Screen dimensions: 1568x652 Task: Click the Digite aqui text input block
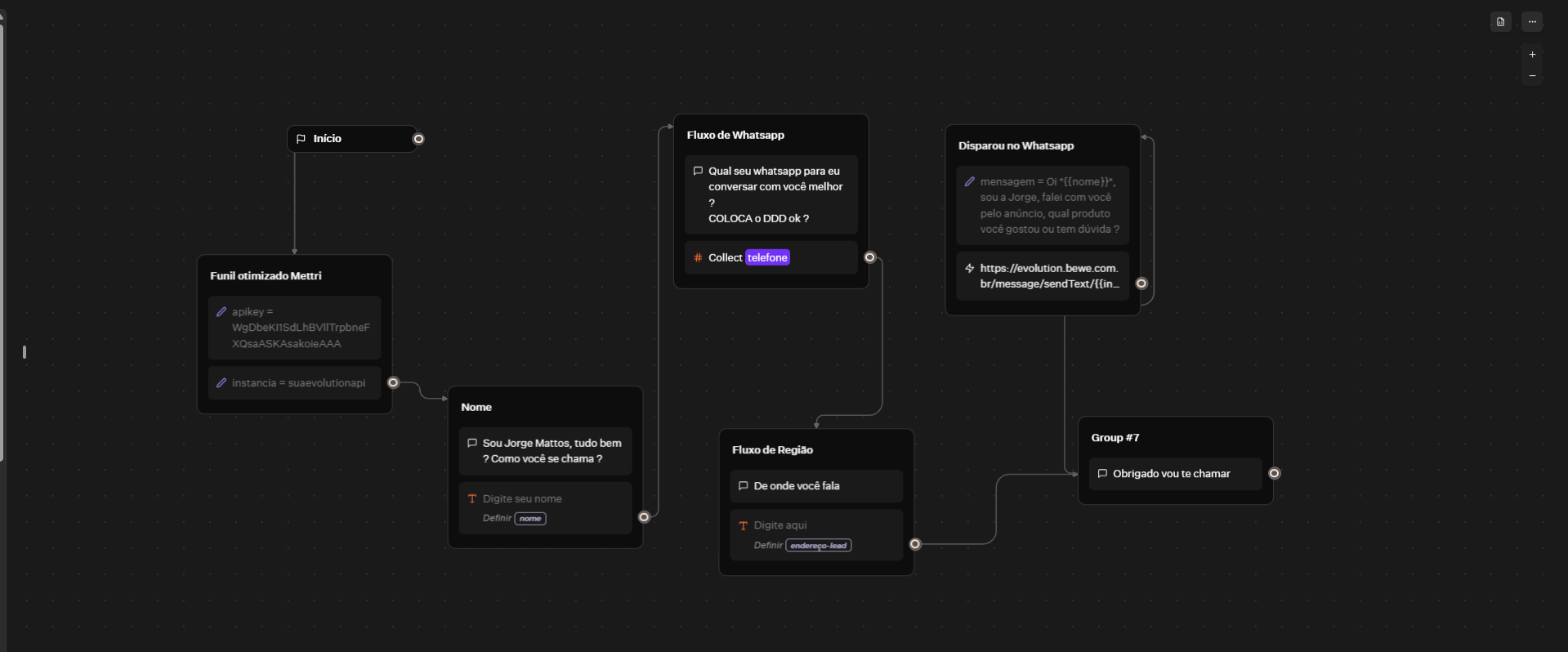tap(815, 535)
